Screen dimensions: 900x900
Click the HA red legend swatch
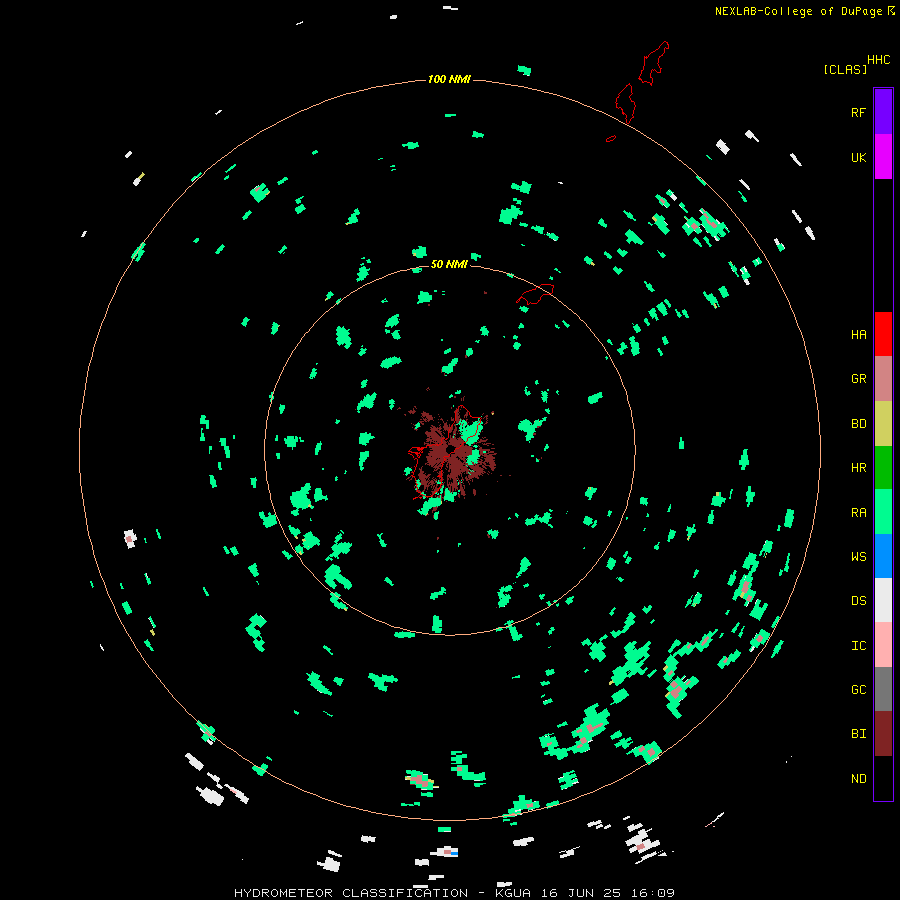tap(883, 334)
